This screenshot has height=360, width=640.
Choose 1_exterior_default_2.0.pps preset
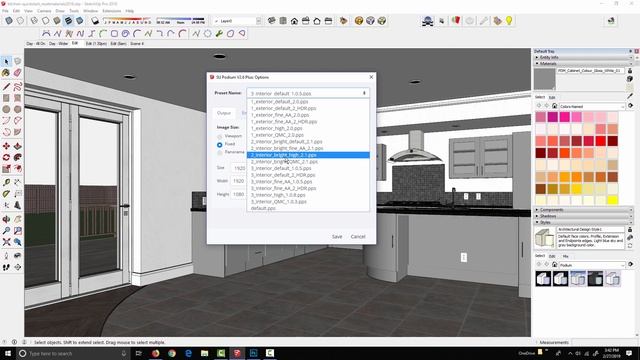pos(308,102)
